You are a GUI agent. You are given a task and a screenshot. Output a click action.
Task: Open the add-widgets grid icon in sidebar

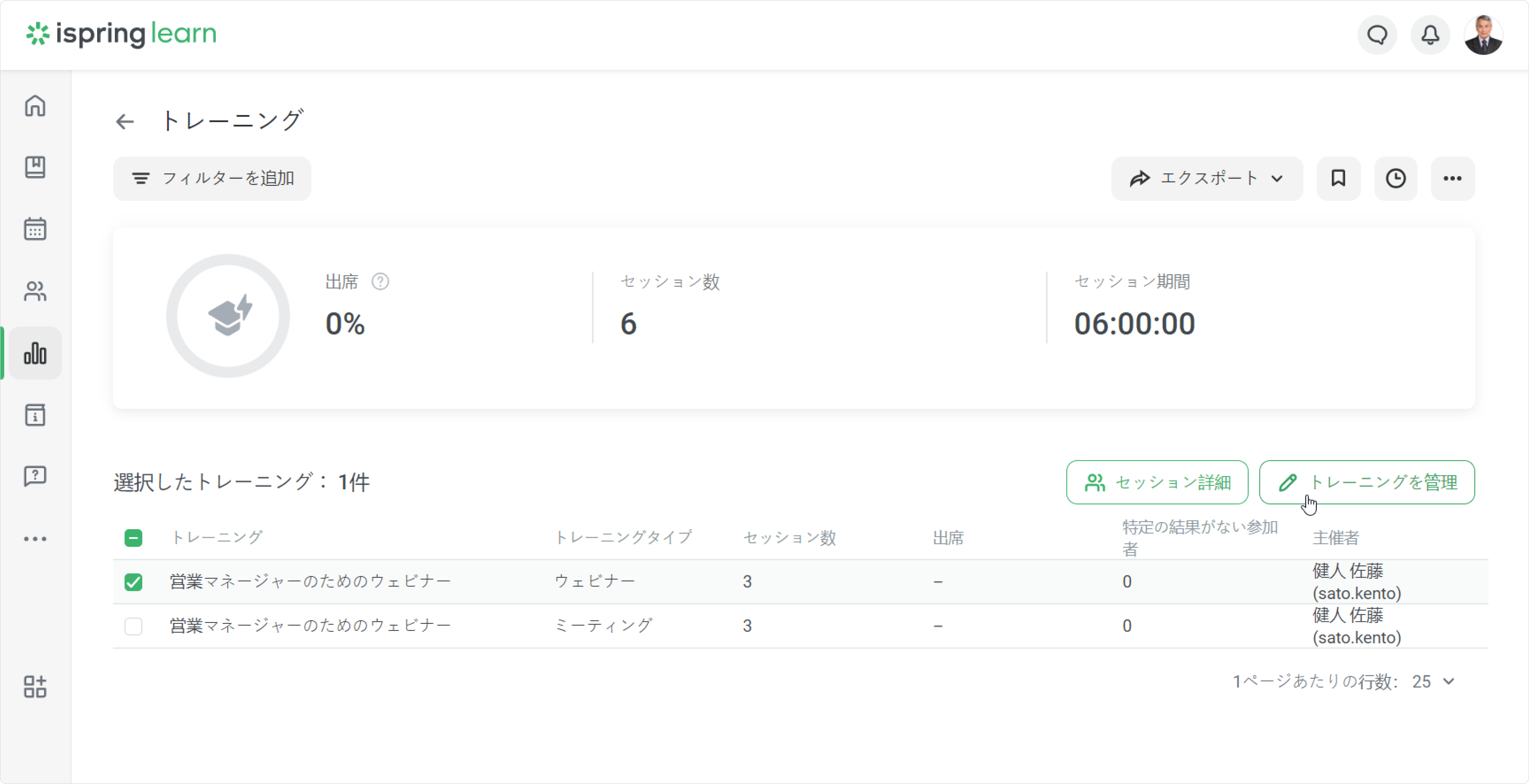point(35,687)
